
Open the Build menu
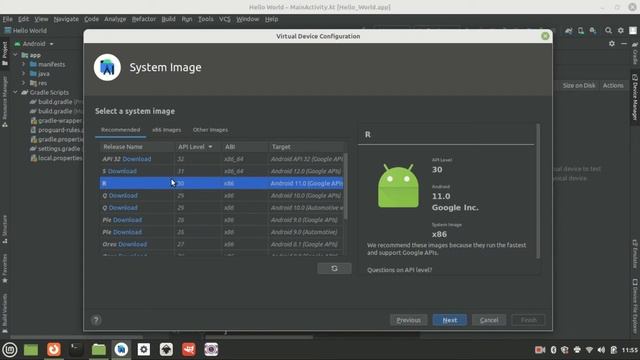point(168,19)
